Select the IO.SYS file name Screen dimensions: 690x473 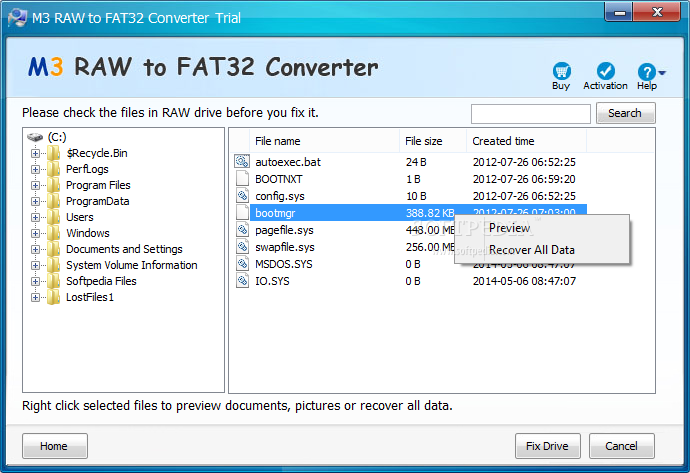(x=272, y=281)
